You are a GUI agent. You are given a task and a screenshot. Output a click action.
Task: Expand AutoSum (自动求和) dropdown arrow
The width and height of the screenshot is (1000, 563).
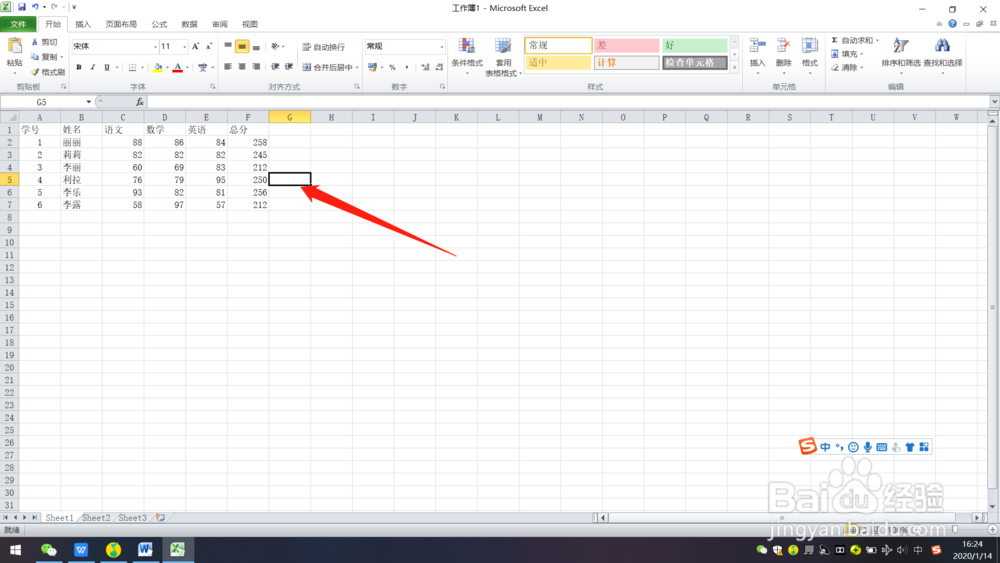pos(877,40)
